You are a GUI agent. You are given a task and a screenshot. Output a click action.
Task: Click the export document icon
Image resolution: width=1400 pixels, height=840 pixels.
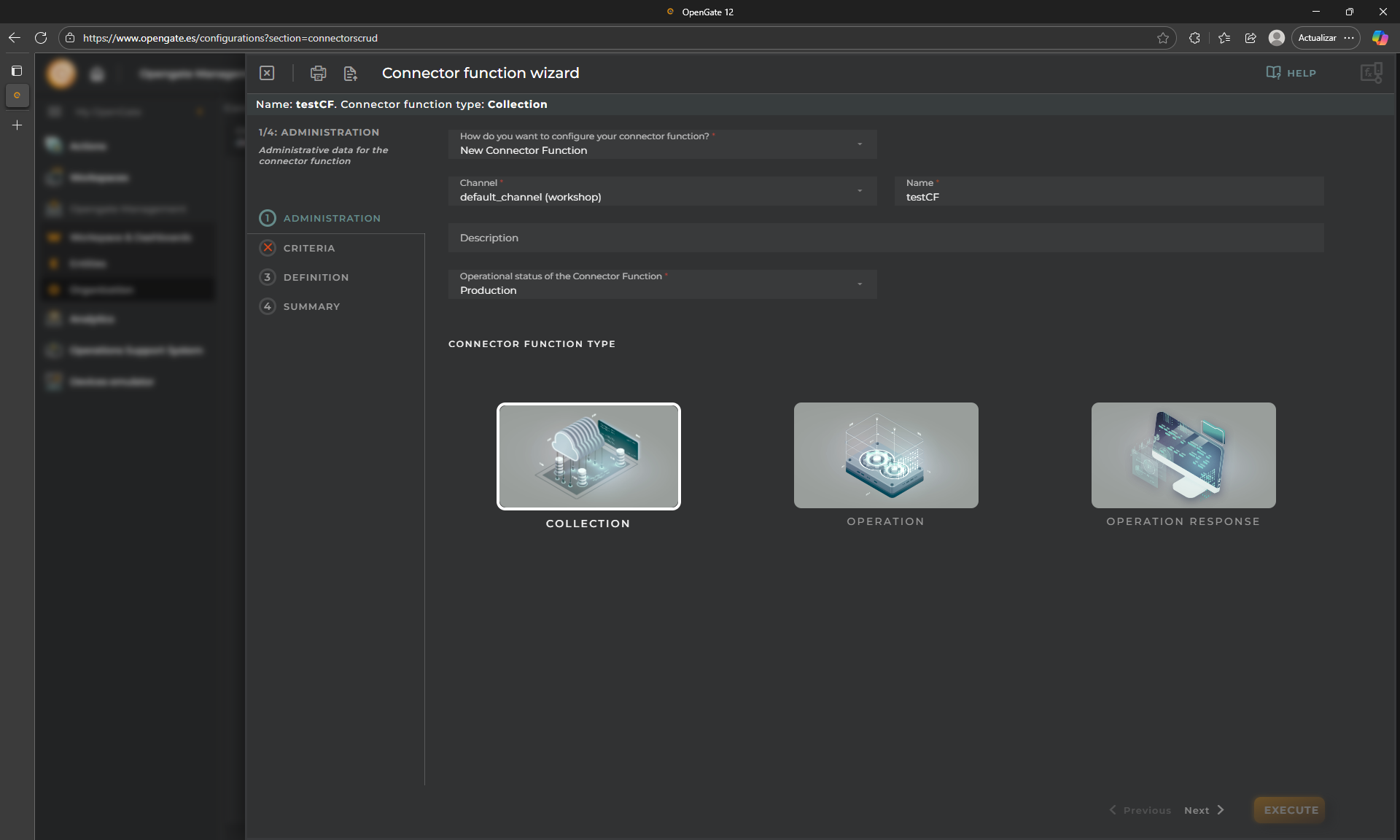pos(350,73)
